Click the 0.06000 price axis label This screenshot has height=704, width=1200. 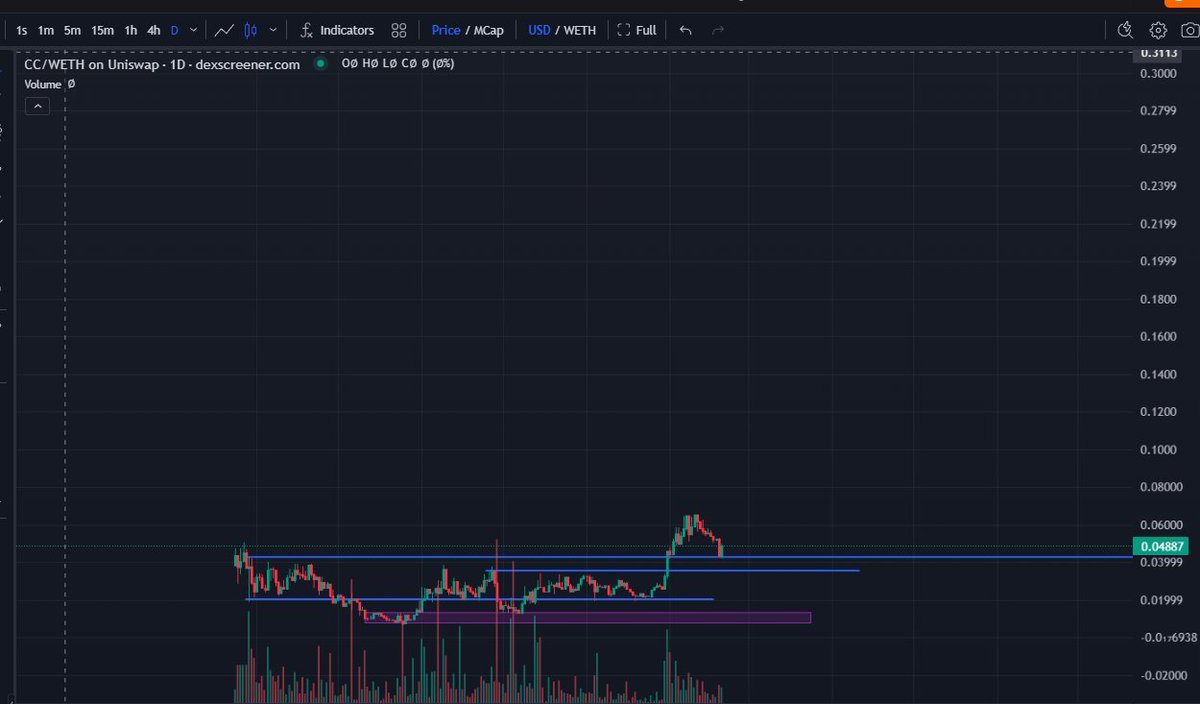pyautogui.click(x=1162, y=524)
